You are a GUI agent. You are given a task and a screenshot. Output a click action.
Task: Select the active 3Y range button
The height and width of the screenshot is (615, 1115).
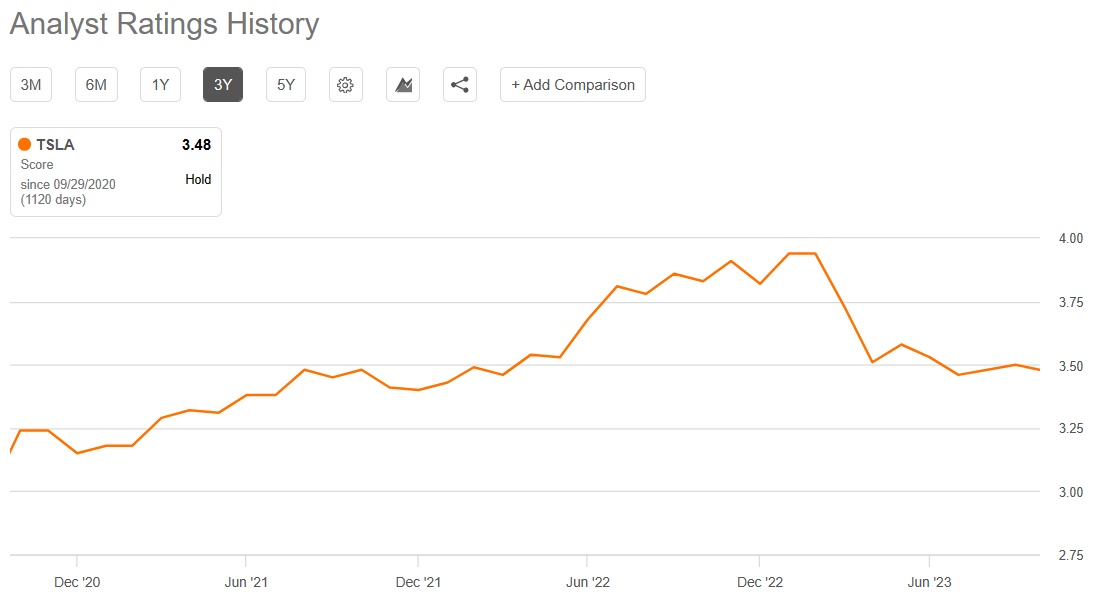coord(223,85)
